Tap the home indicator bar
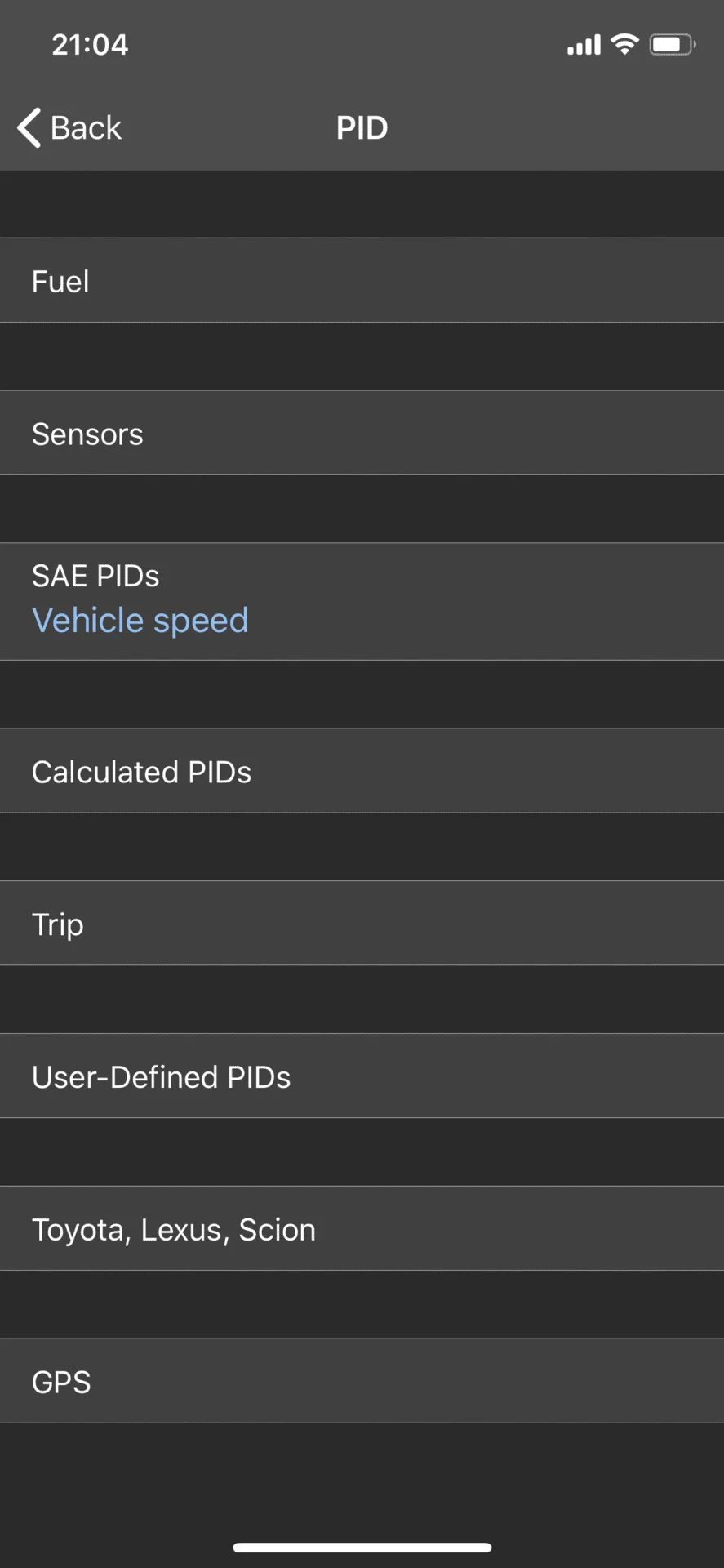This screenshot has height=1568, width=724. point(362,1548)
